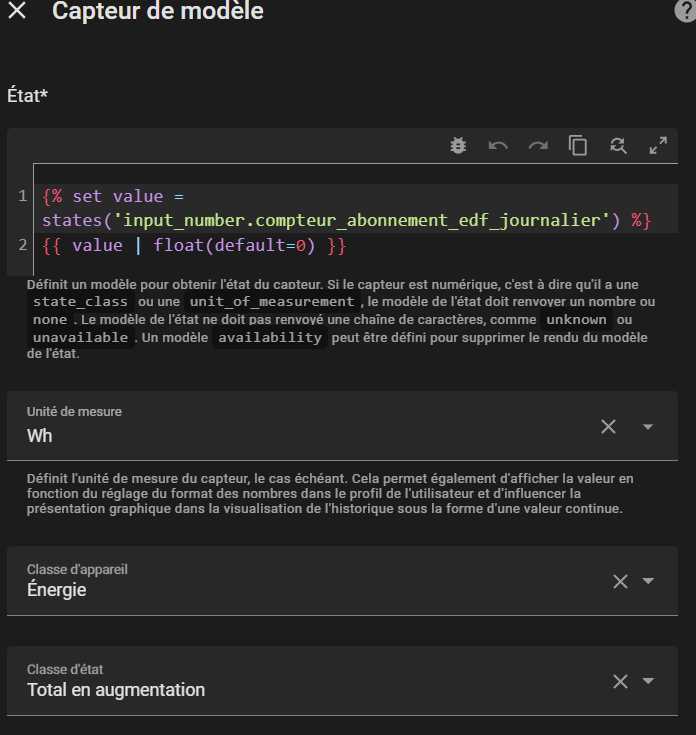Image resolution: width=696 pixels, height=735 pixels.
Task: Clear the Wh unit of measure value
Action: click(608, 427)
